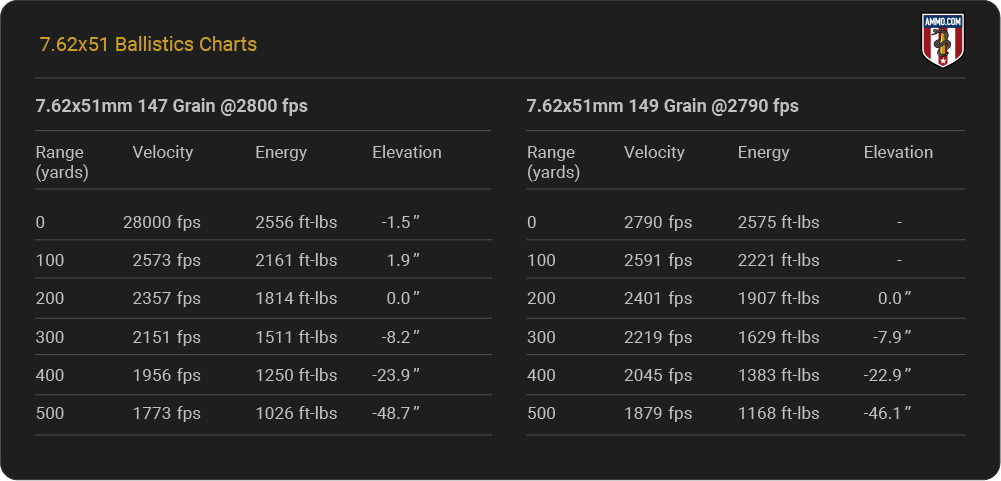Click the 1511 ft-lbs energy cell
Viewport: 1001px width, 481px height.
(x=296, y=337)
